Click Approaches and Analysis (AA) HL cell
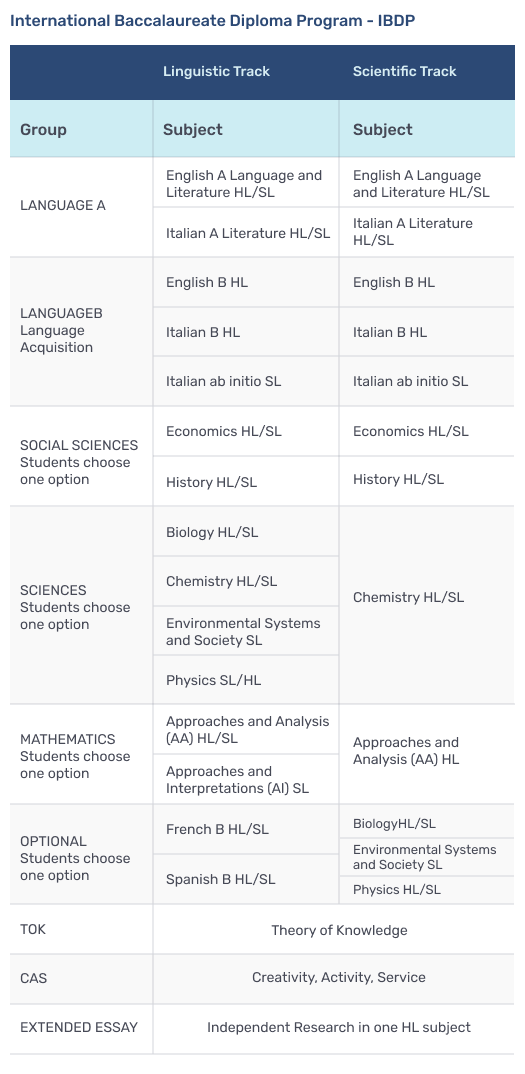The image size is (525, 1074). tap(426, 751)
